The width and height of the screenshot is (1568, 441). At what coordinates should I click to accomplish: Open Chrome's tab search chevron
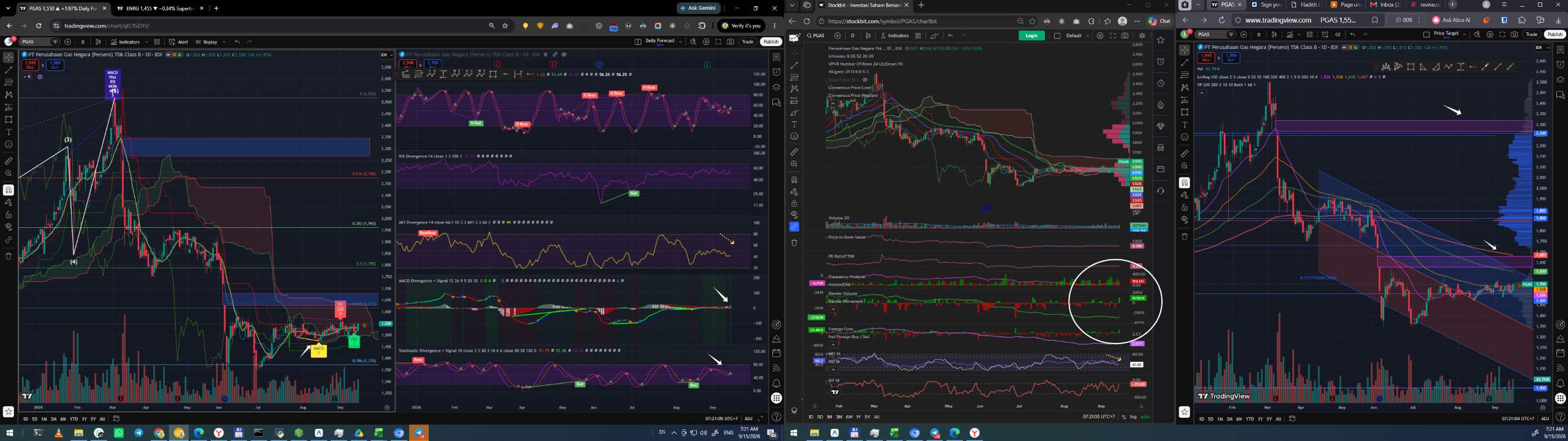click(7, 8)
